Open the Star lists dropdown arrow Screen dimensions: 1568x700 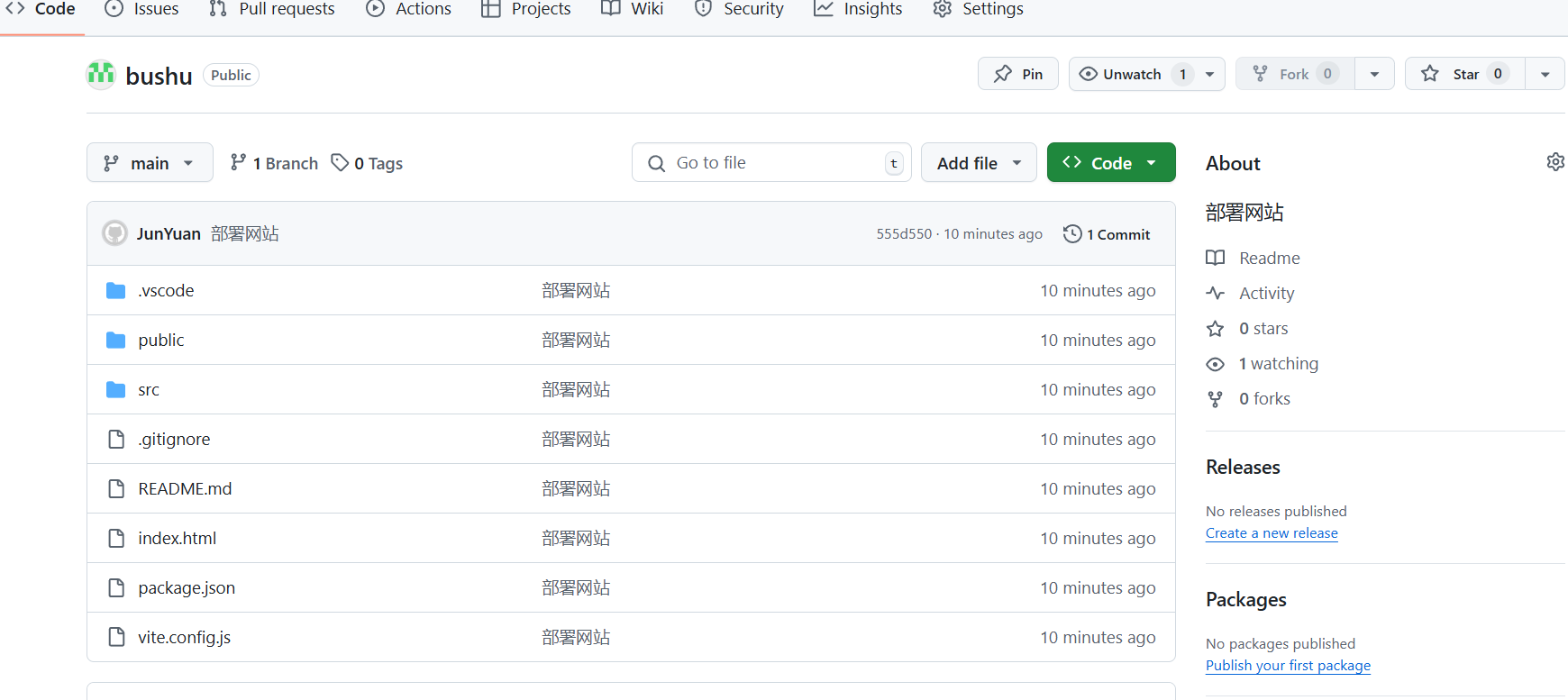click(x=1545, y=74)
